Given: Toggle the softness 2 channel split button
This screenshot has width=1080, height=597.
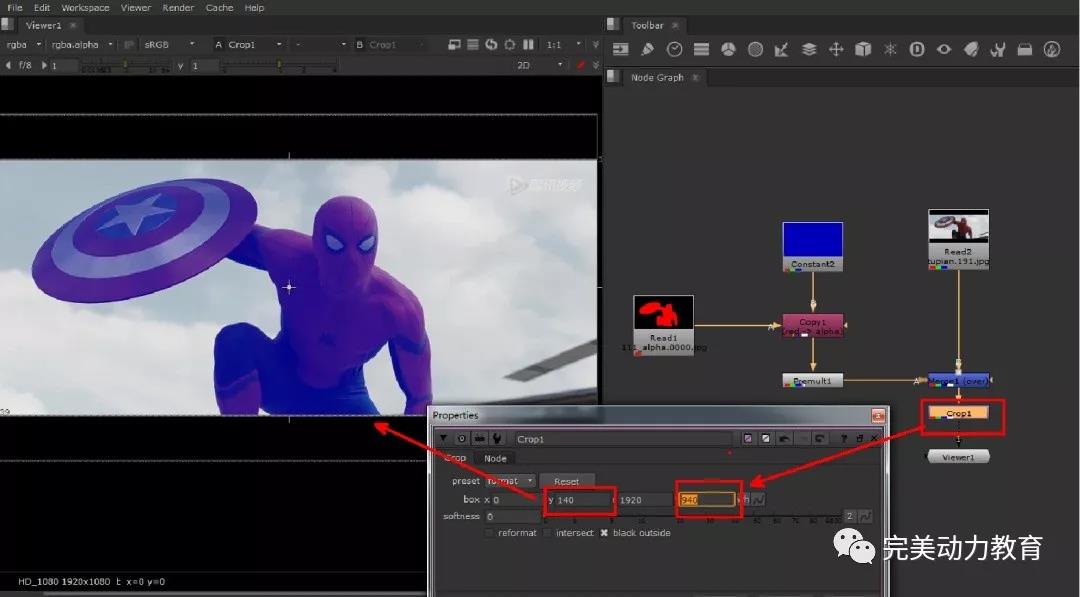Looking at the screenshot, I should pos(850,516).
